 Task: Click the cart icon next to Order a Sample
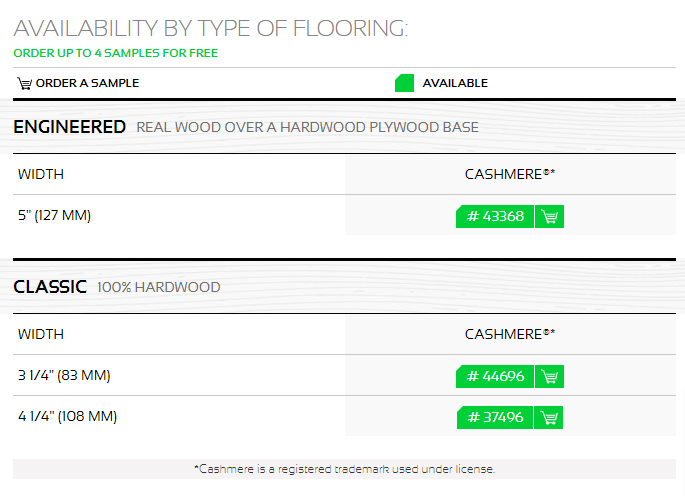(x=24, y=83)
